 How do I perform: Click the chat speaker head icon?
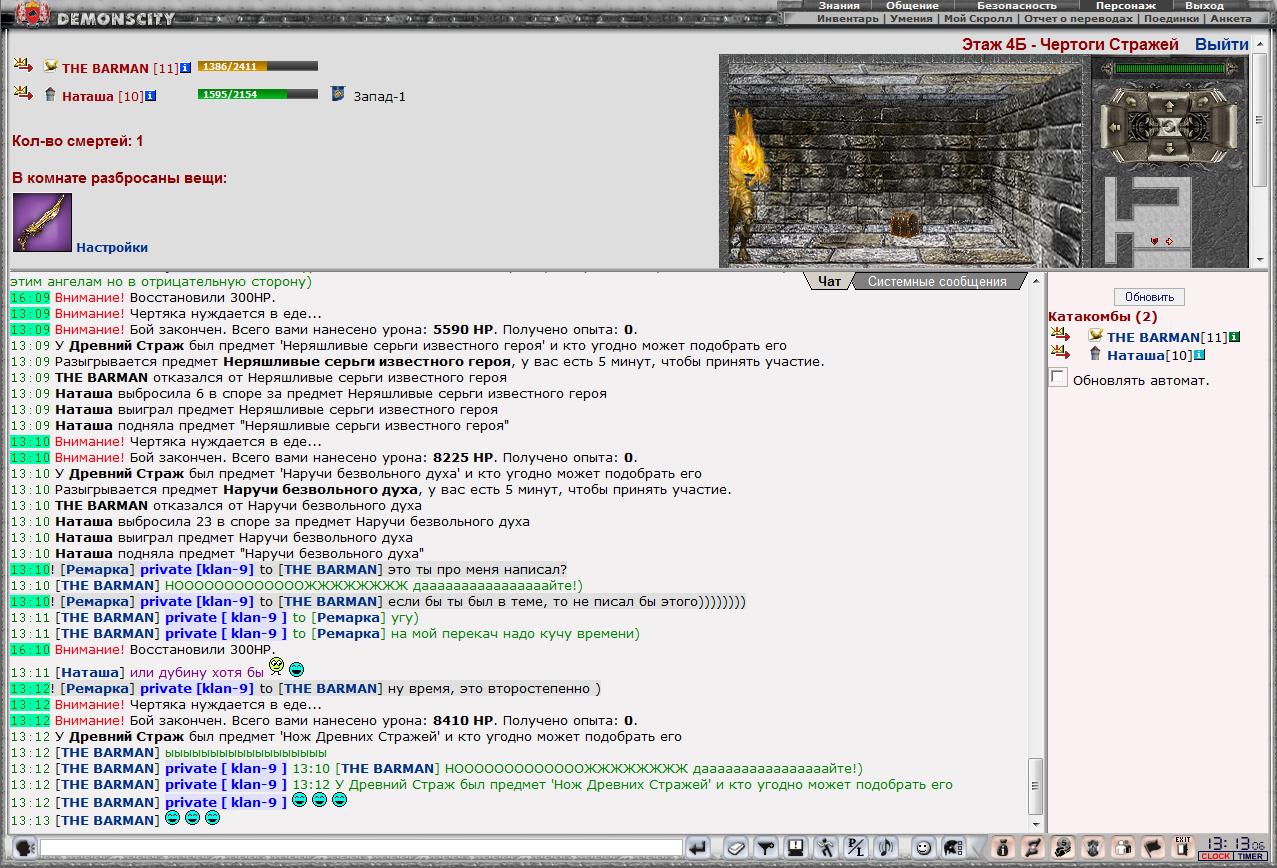pos(25,847)
